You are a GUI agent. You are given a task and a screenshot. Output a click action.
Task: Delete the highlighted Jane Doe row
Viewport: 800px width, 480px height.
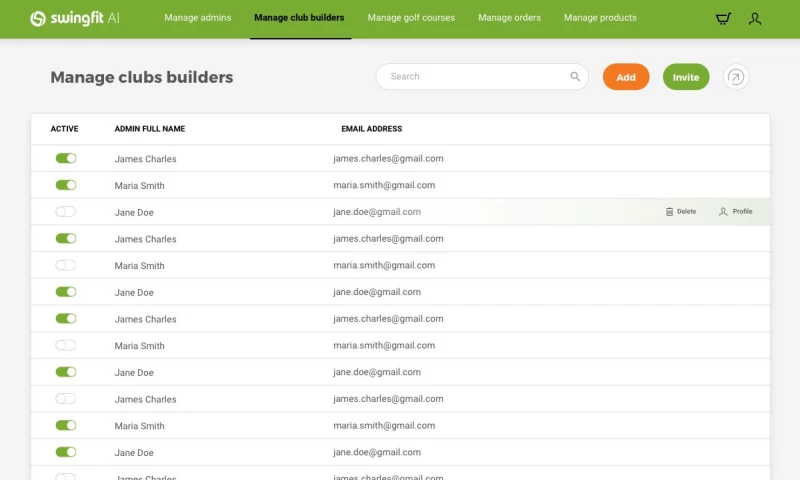681,212
